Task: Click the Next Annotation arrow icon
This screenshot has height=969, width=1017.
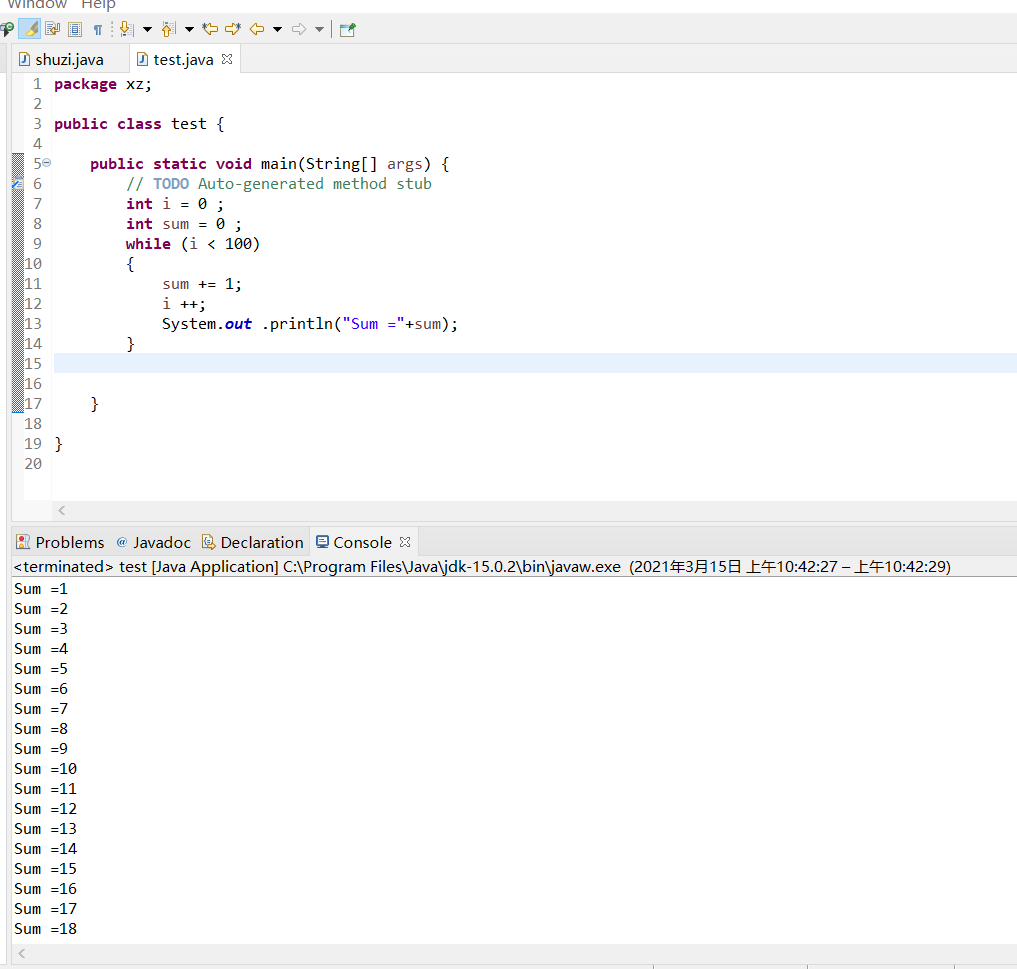Action: (127, 29)
